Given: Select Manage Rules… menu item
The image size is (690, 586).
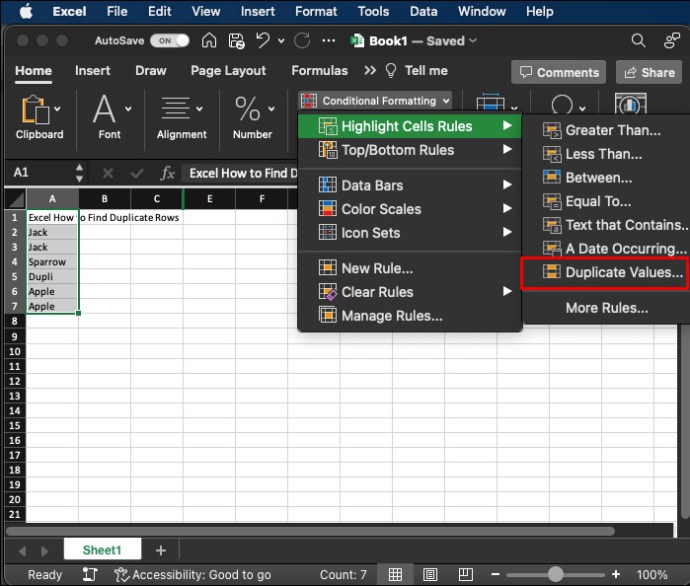Looking at the screenshot, I should click(410, 316).
